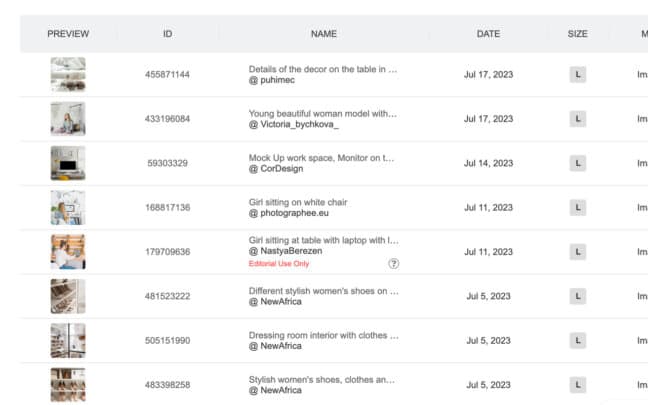Click the L size badge for 59303329

[x=578, y=163]
